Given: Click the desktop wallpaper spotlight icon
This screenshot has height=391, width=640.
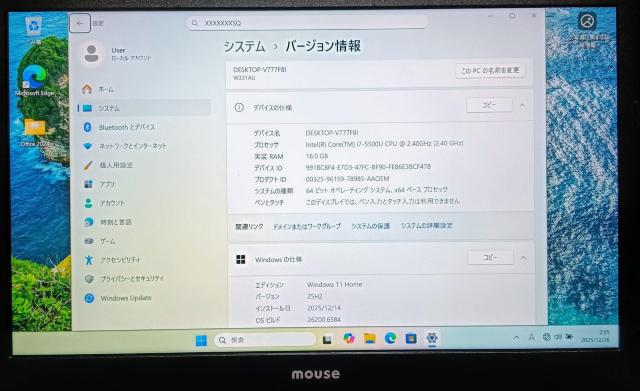Looking at the screenshot, I should pos(587,21).
